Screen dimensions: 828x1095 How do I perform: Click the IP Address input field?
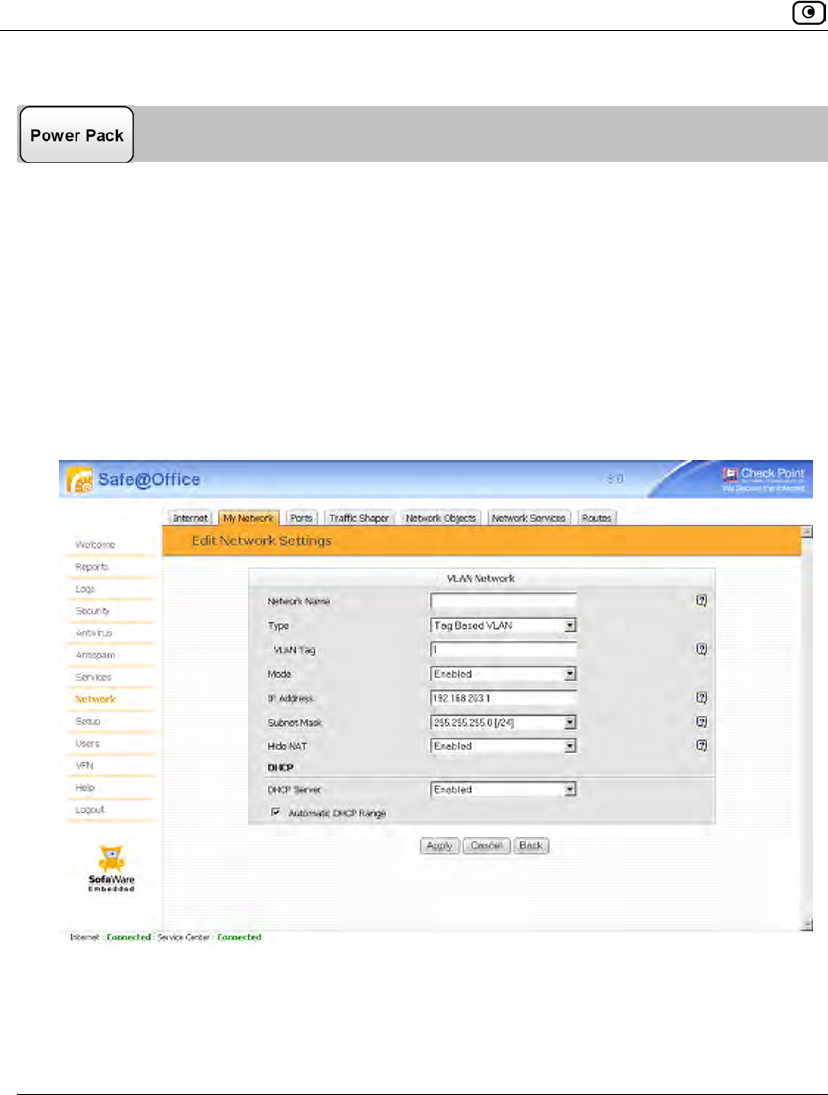pos(503,698)
